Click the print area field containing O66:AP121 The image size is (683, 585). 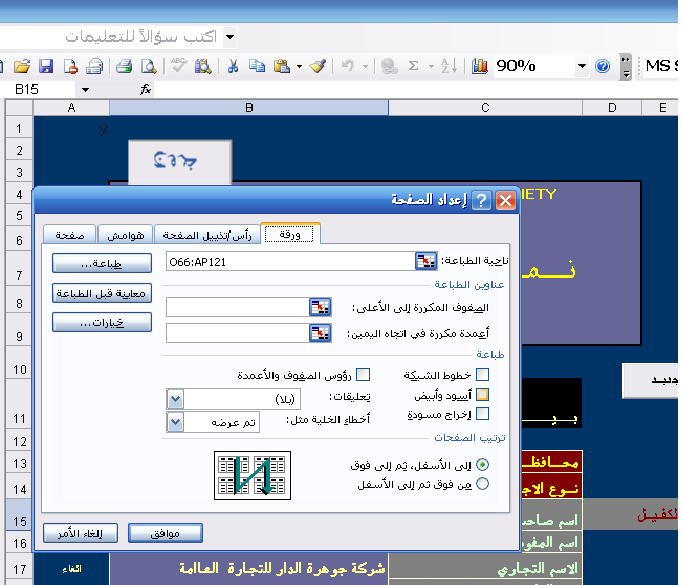[289, 261]
